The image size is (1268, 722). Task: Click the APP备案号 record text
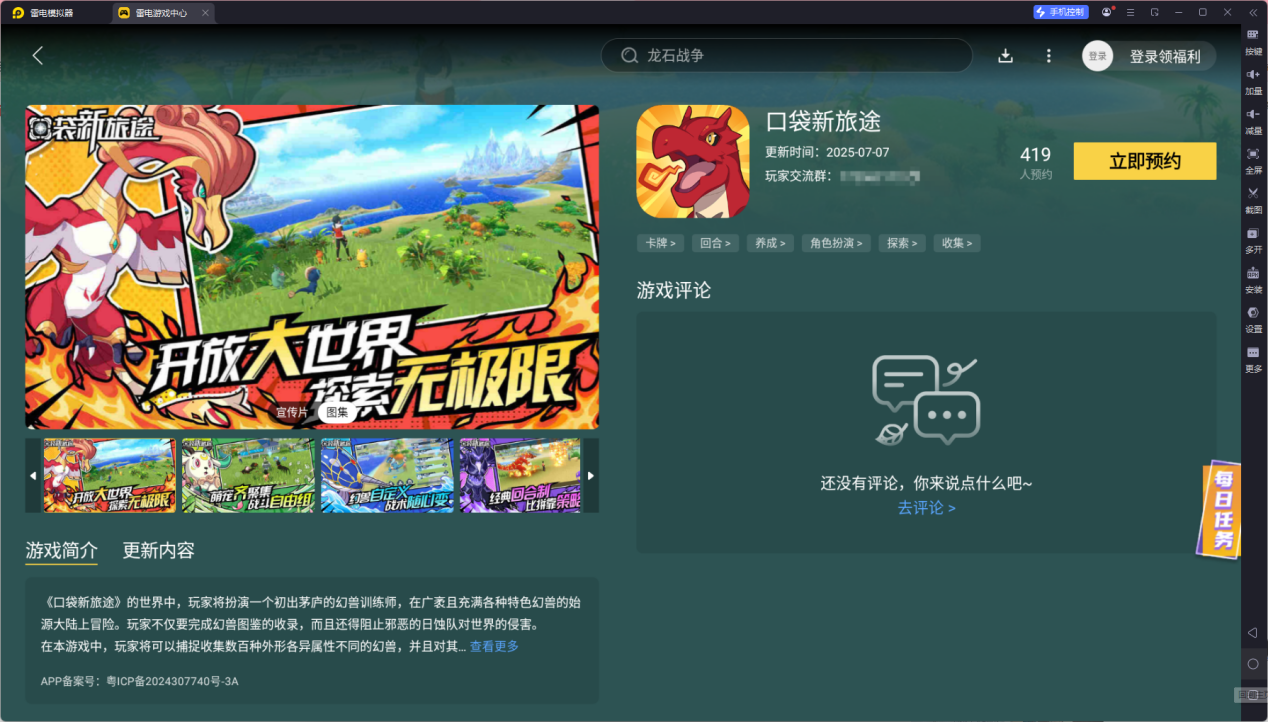point(139,682)
